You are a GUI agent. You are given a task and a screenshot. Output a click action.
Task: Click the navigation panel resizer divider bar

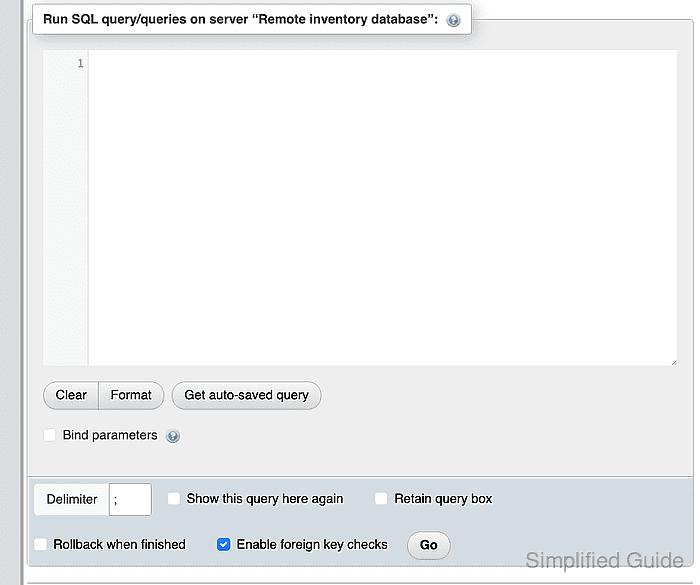pyautogui.click(x=21, y=292)
